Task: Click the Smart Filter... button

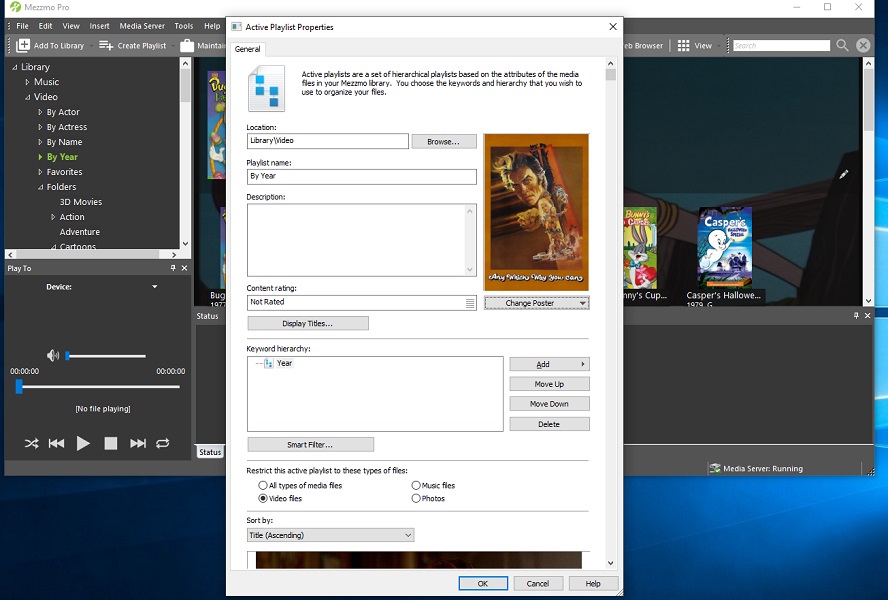Action: coord(310,445)
